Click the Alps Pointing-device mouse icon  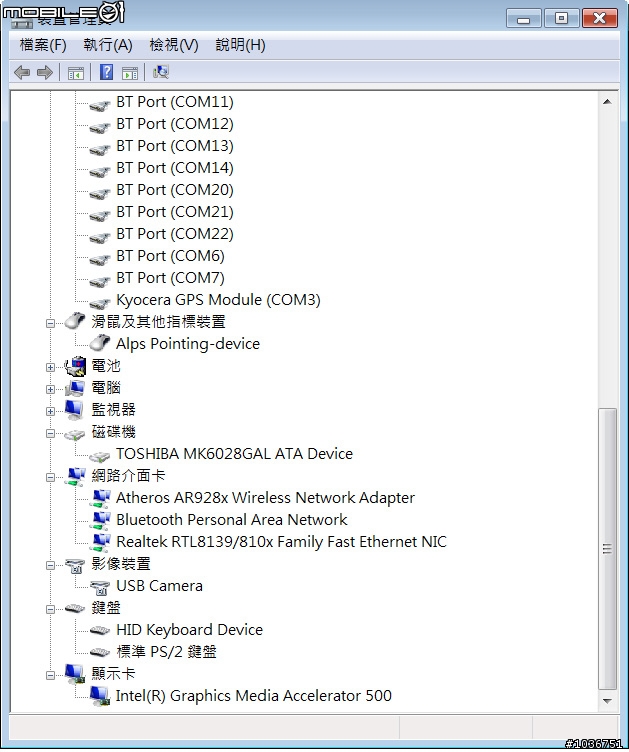100,343
